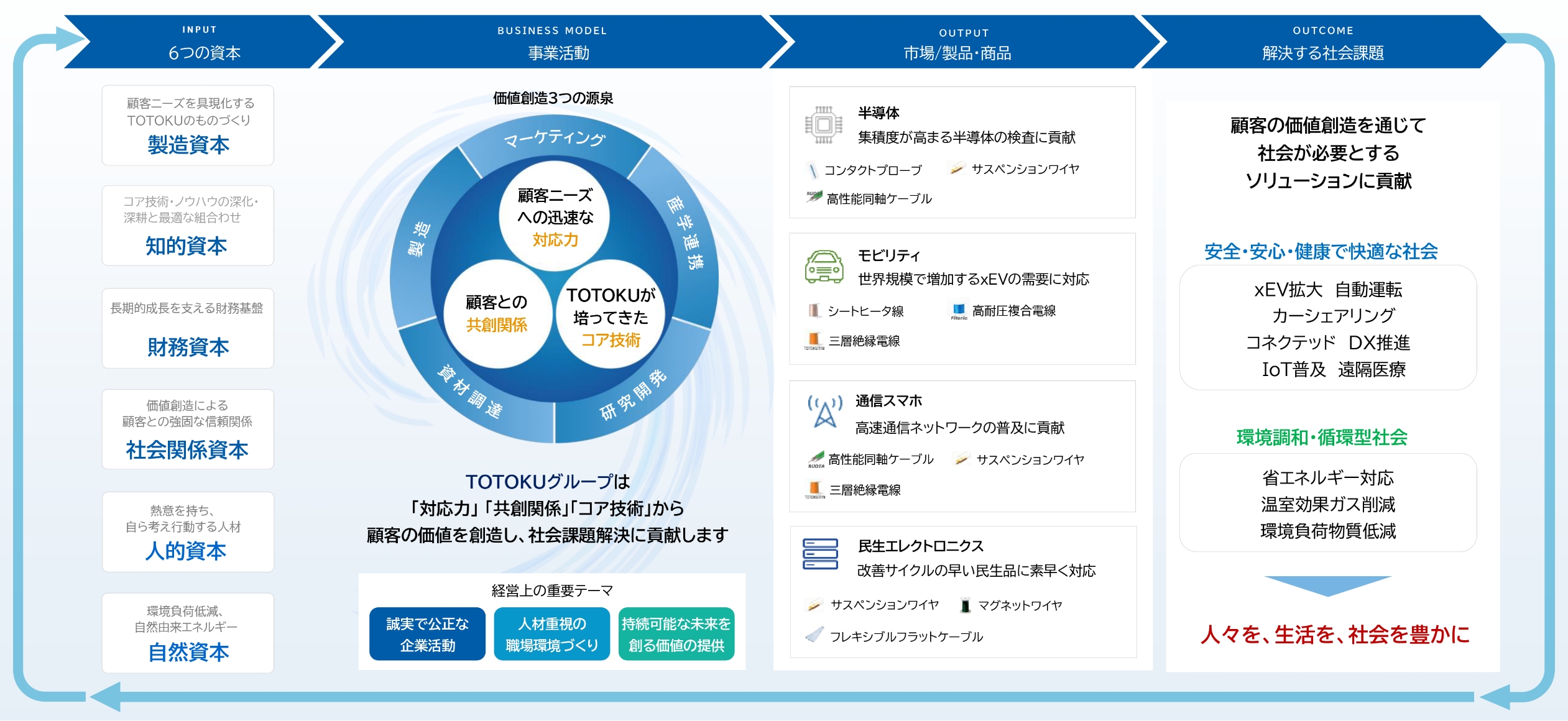
Task: Click the 環境負荷物質低減 text
Action: (1328, 531)
